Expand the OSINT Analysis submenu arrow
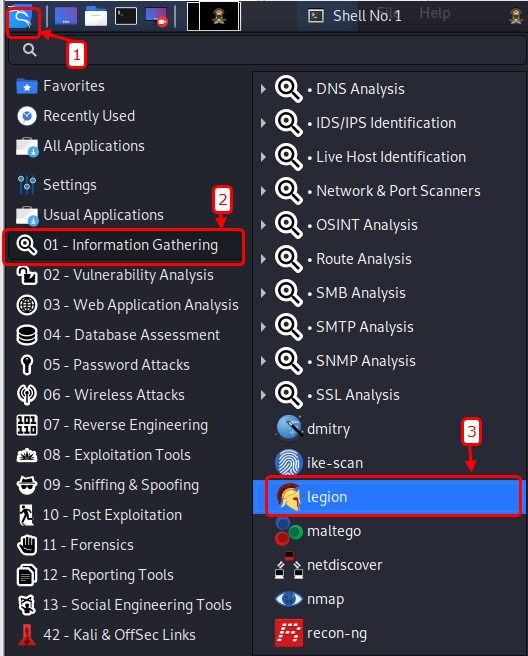The height and width of the screenshot is (656, 528). click(263, 225)
